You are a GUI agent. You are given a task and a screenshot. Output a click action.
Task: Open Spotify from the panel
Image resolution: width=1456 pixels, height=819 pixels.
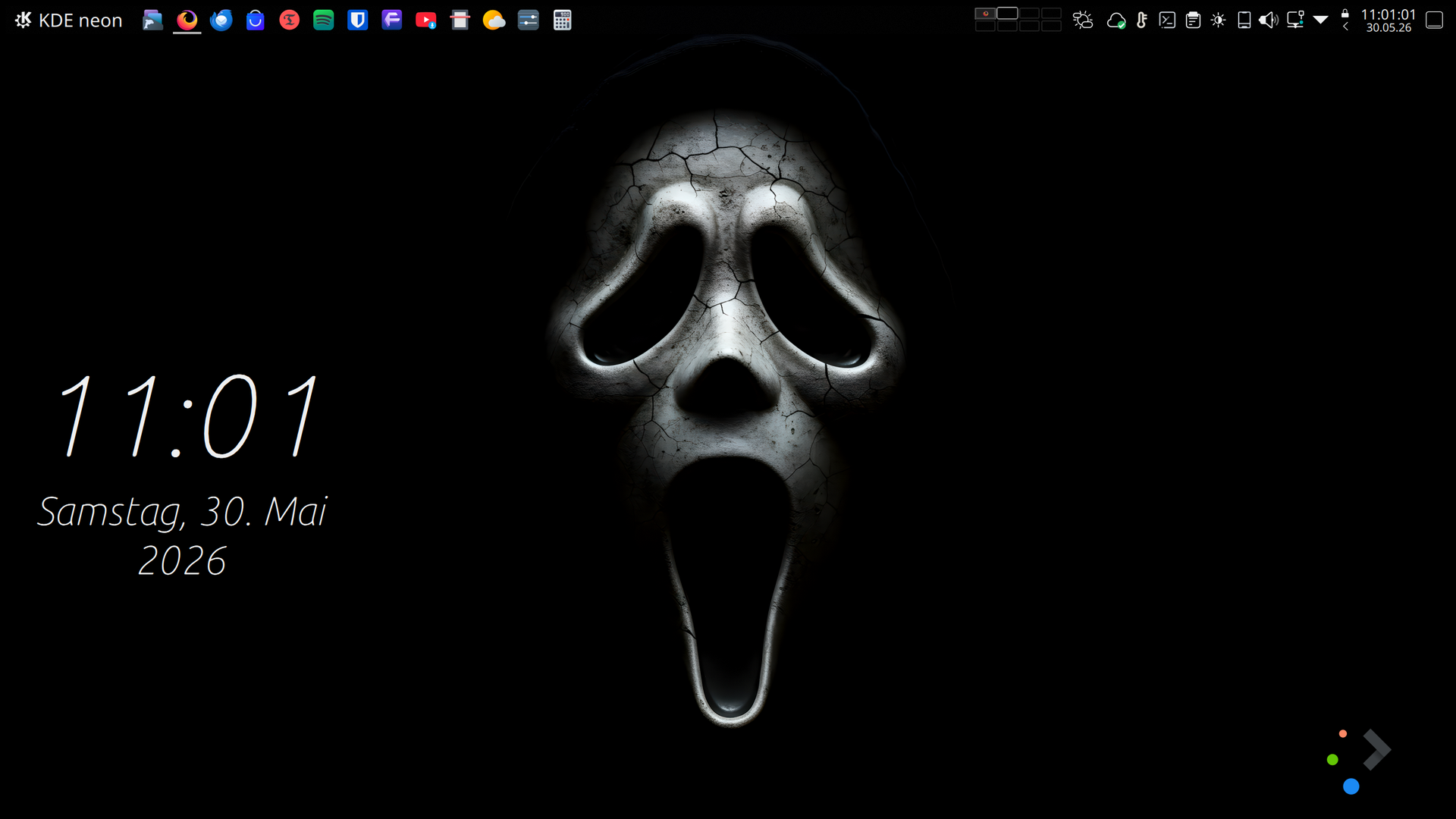(324, 20)
